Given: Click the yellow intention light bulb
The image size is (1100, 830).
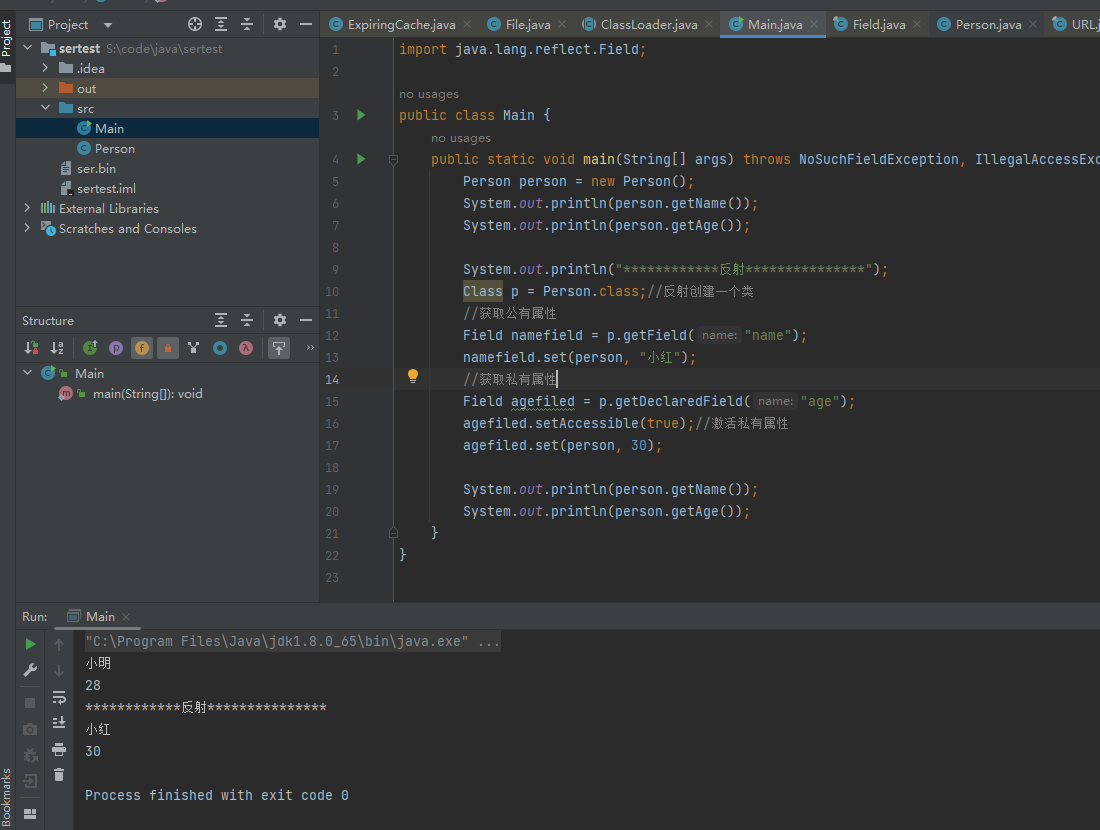Looking at the screenshot, I should point(412,377).
